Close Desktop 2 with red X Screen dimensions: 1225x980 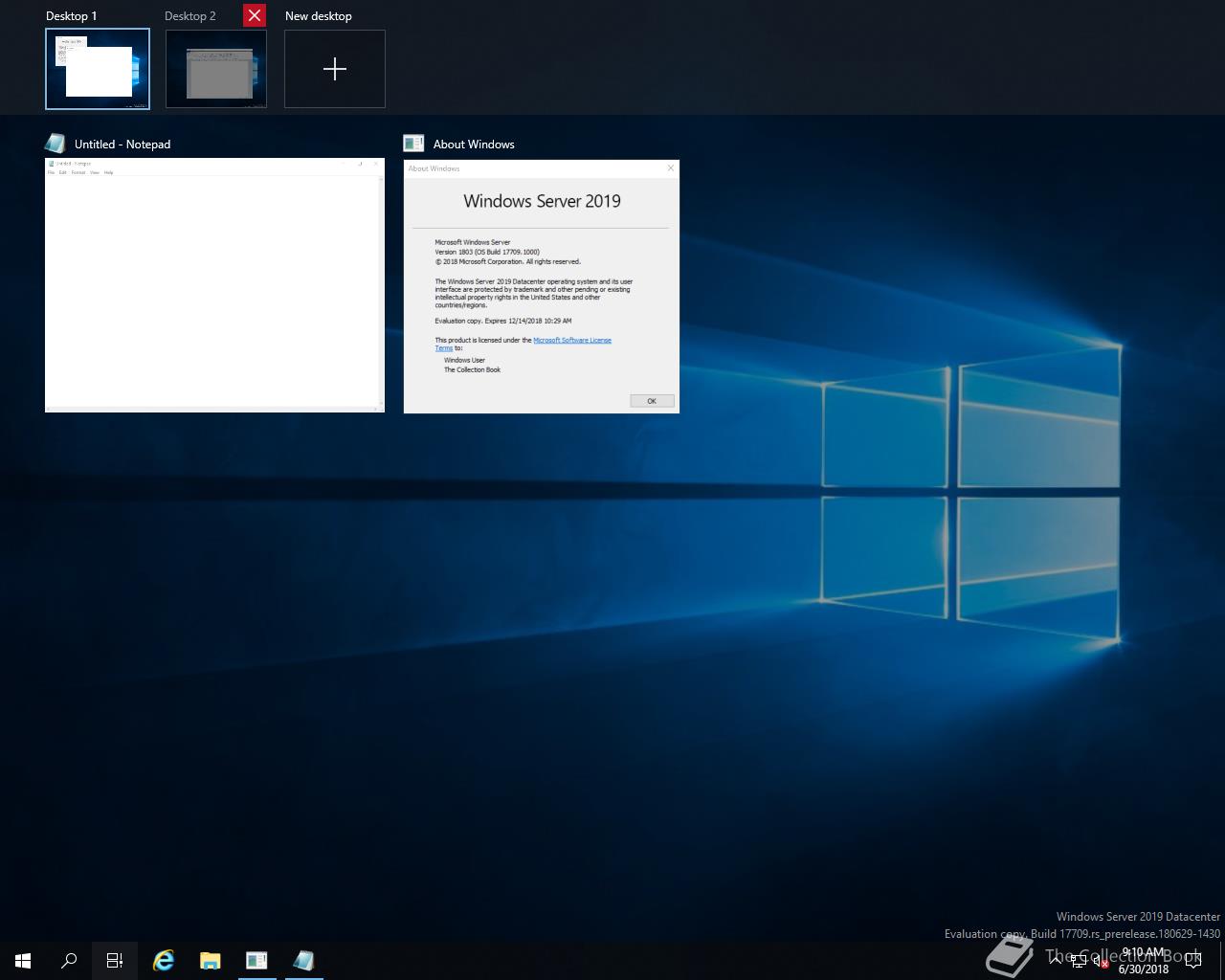coord(255,15)
